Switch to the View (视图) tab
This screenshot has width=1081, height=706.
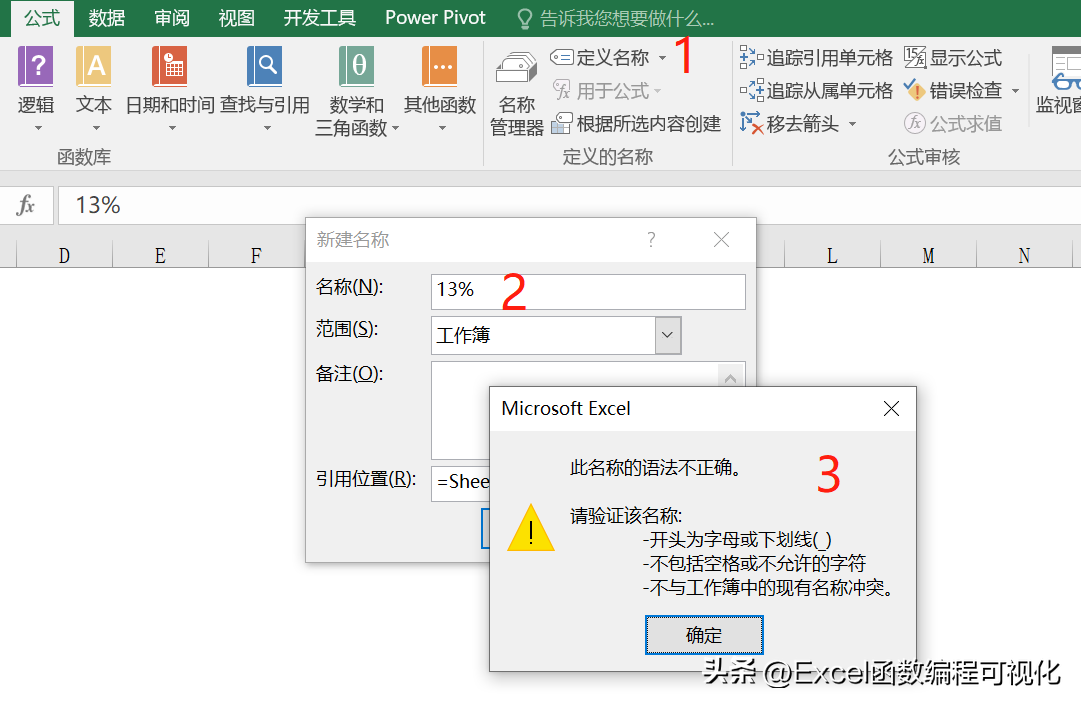tap(236, 18)
